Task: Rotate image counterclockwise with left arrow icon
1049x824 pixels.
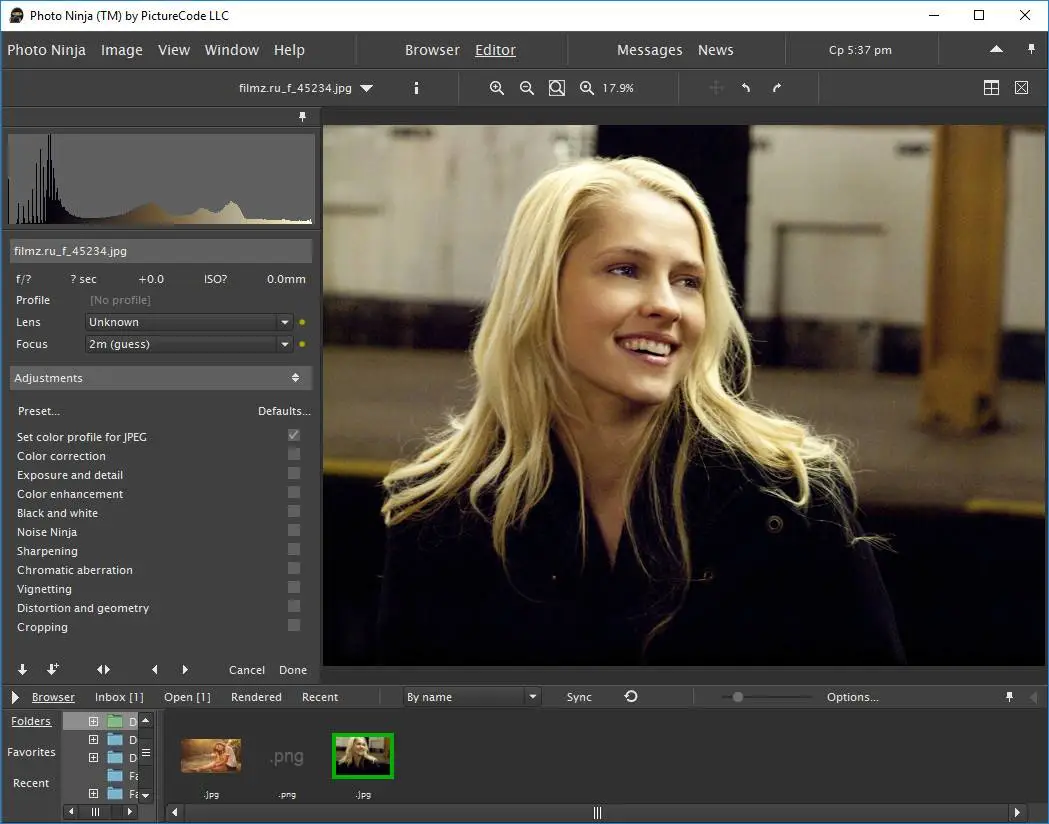Action: (746, 88)
